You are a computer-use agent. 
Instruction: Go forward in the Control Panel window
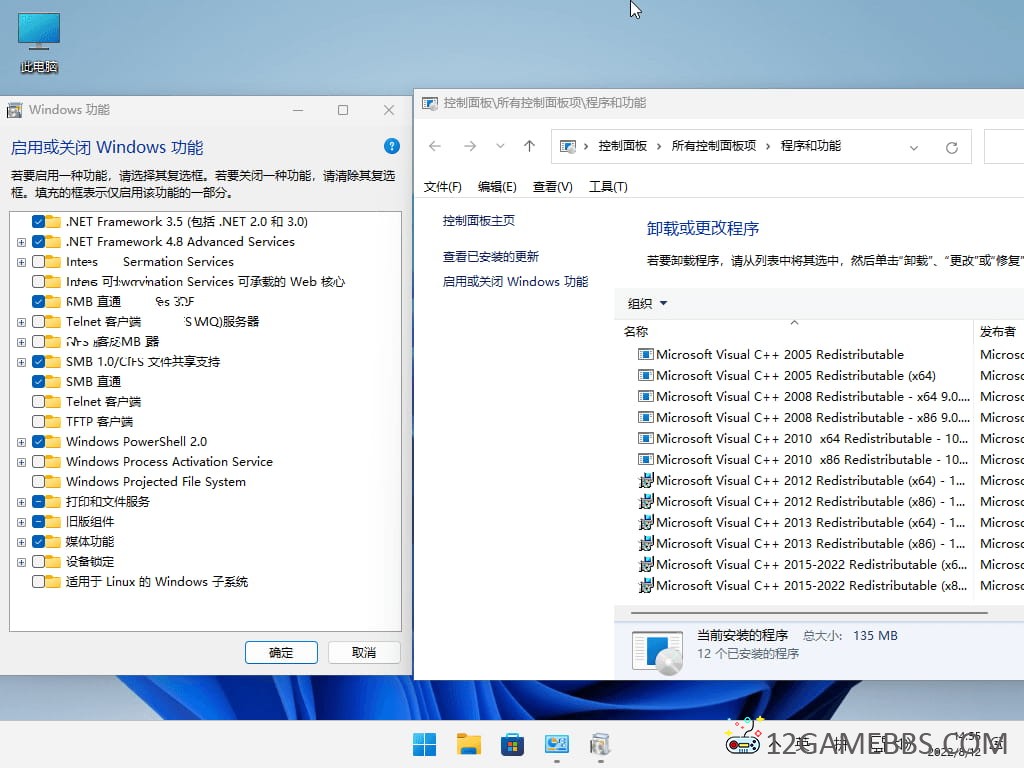pos(470,146)
